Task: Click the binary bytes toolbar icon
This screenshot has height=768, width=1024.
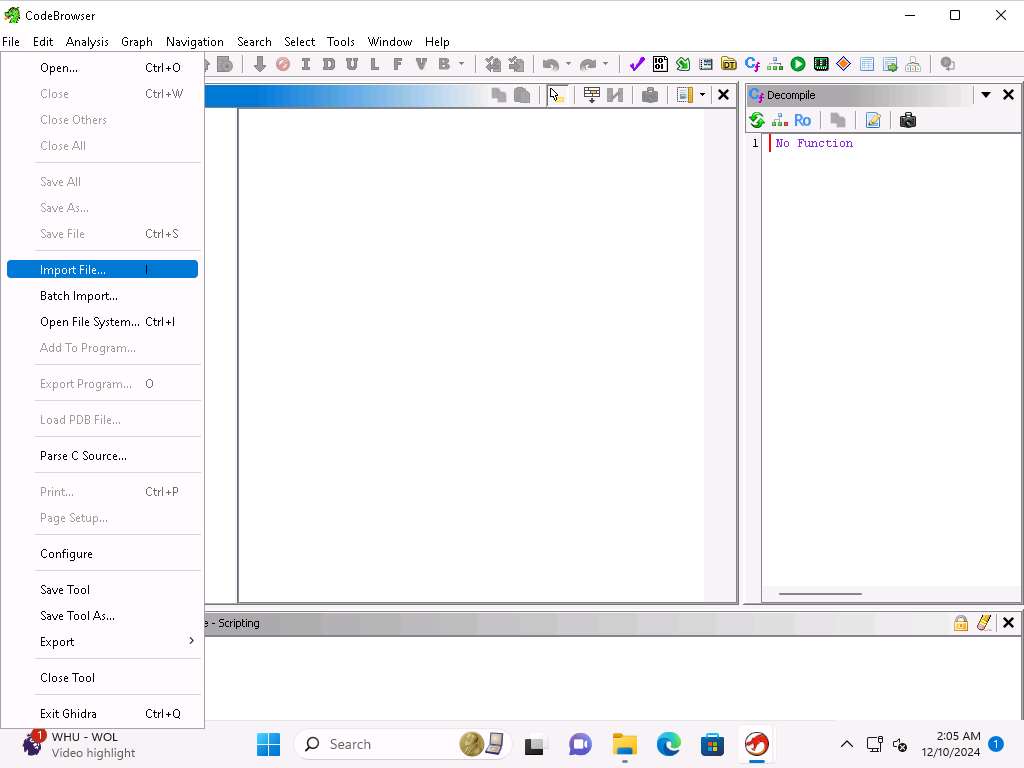Action: pyautogui.click(x=660, y=64)
